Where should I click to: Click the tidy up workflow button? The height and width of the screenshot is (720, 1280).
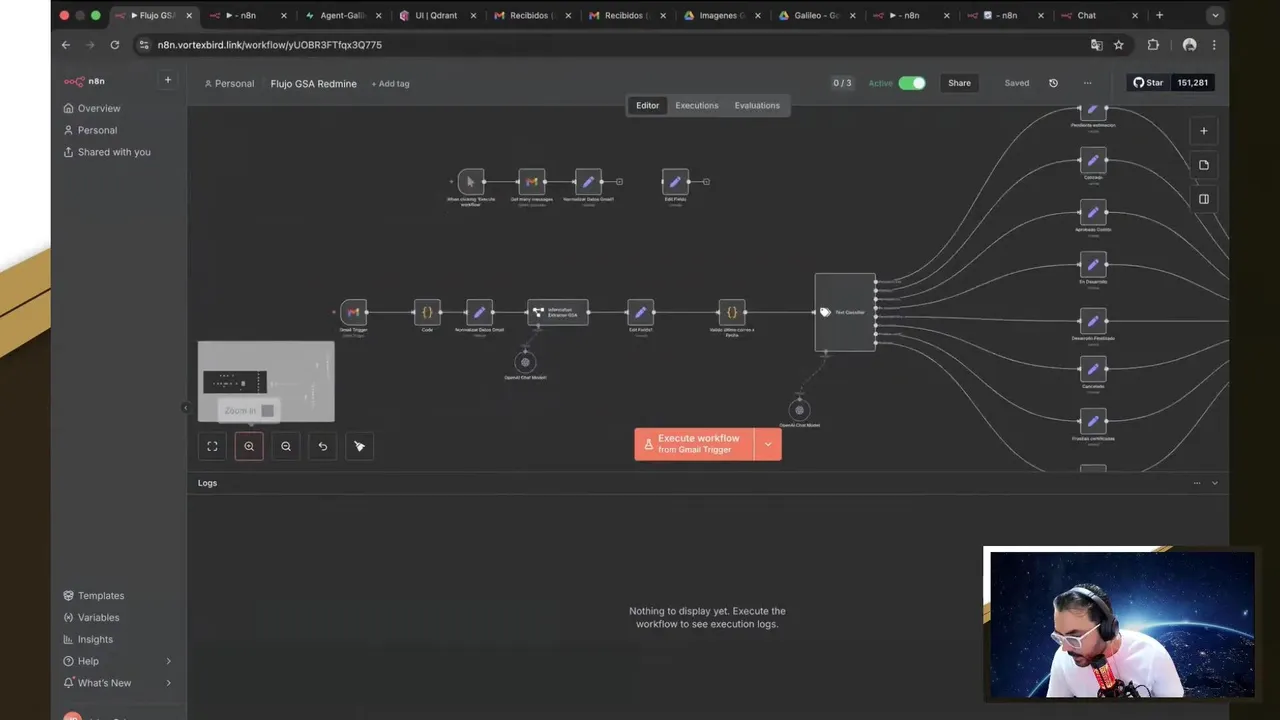pos(360,446)
